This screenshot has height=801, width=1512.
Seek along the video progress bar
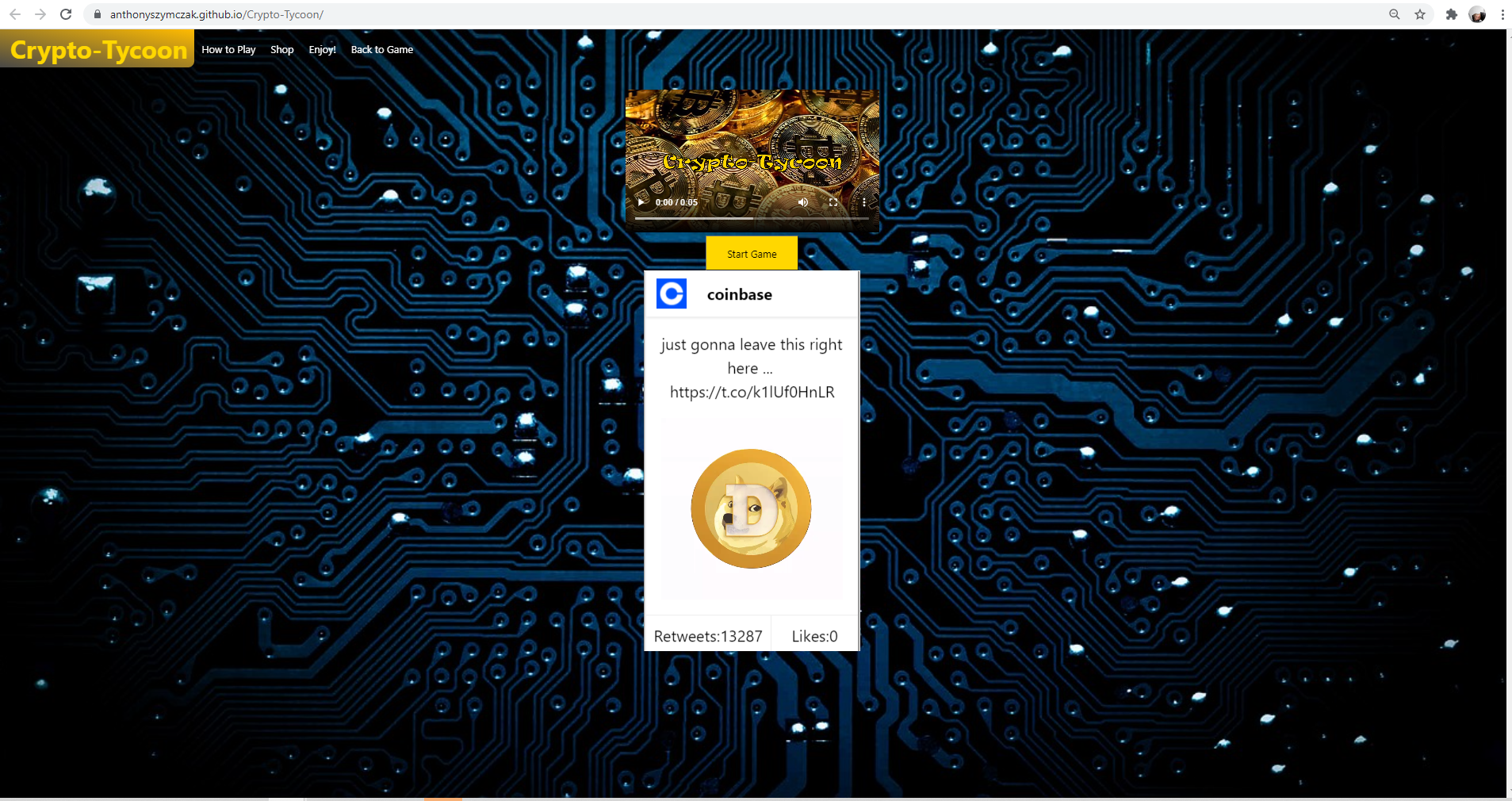point(752,218)
